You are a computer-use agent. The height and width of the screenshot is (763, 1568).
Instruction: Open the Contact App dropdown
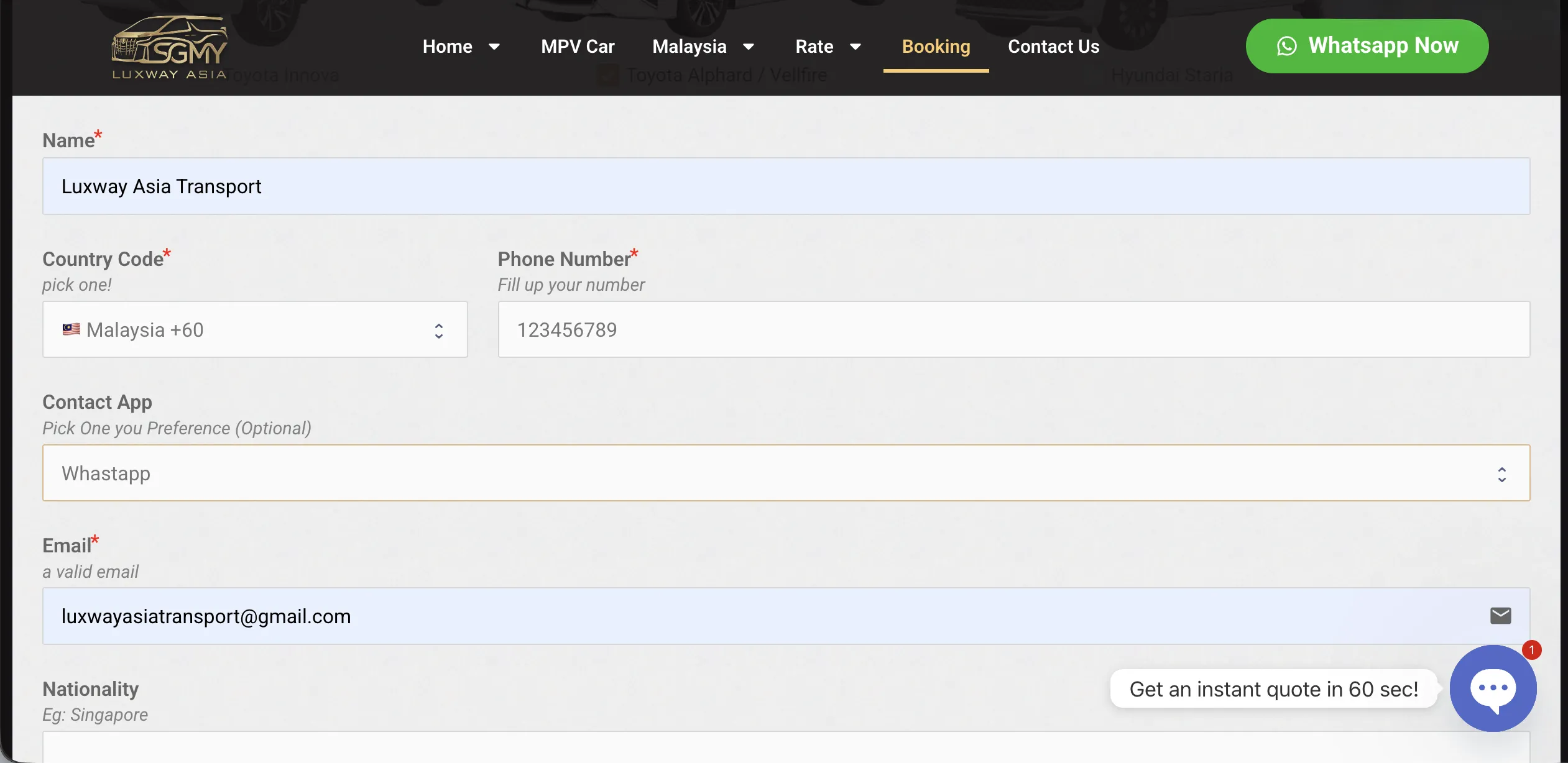point(786,473)
